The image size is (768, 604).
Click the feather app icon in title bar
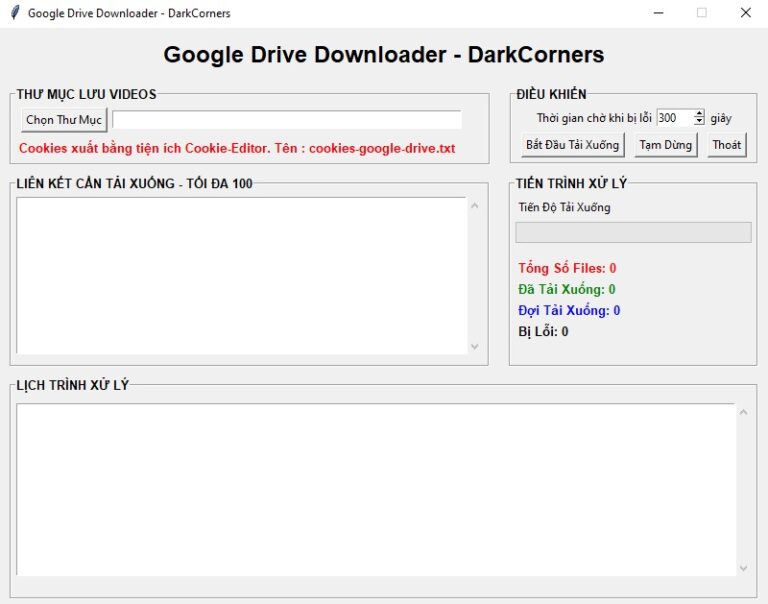tap(14, 13)
